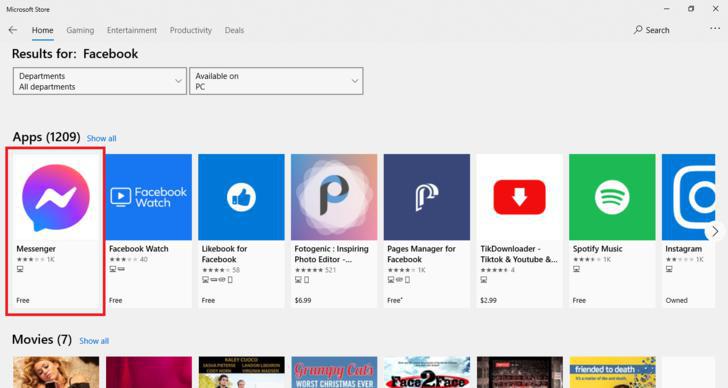Click the back arrow button

click(13, 30)
